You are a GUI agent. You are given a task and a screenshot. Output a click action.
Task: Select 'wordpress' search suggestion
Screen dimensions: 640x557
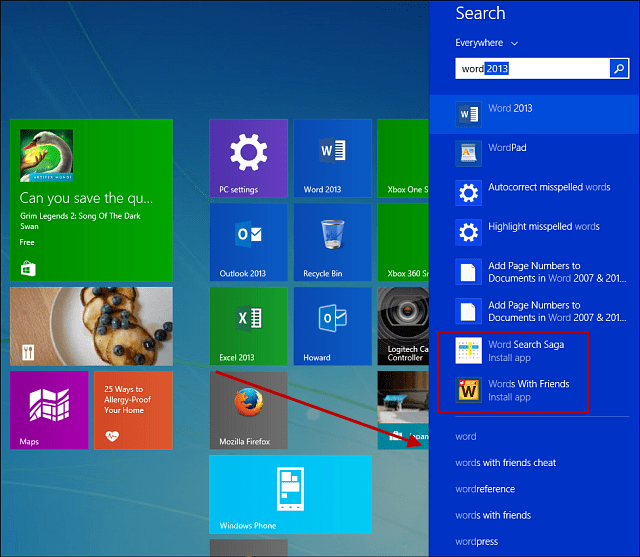[x=477, y=541]
